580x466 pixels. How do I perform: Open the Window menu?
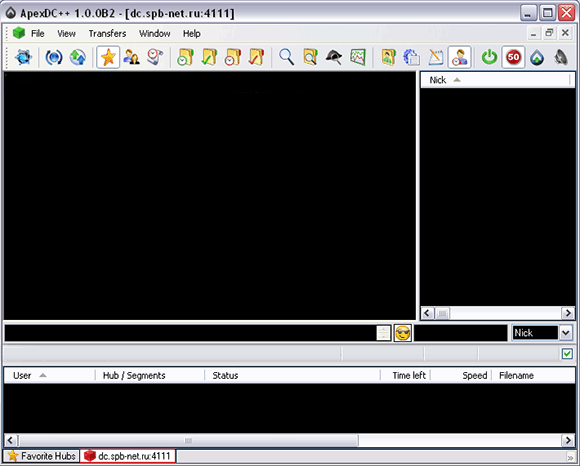coord(155,34)
